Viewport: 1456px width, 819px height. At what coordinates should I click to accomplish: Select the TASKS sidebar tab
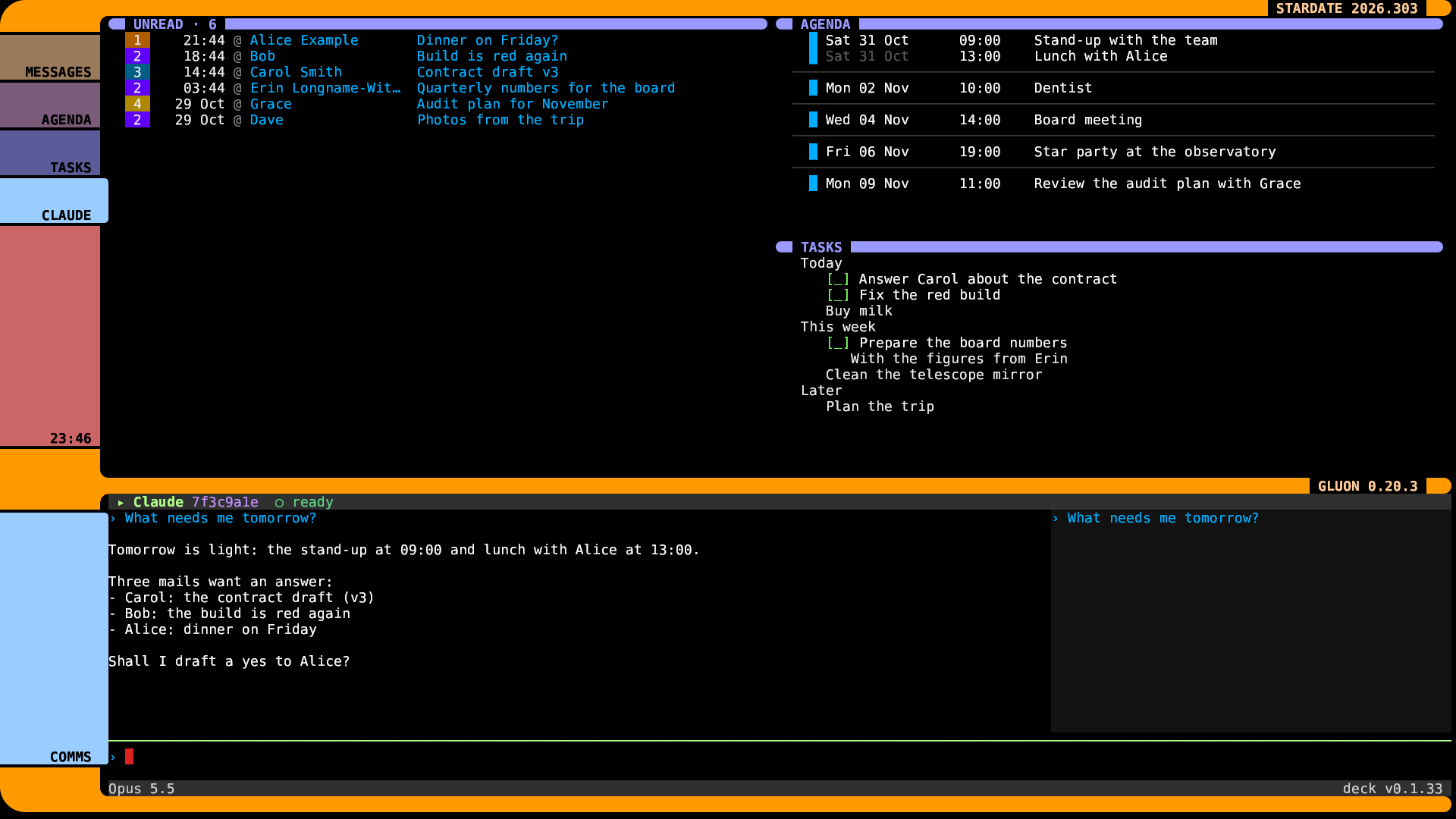pos(50,152)
